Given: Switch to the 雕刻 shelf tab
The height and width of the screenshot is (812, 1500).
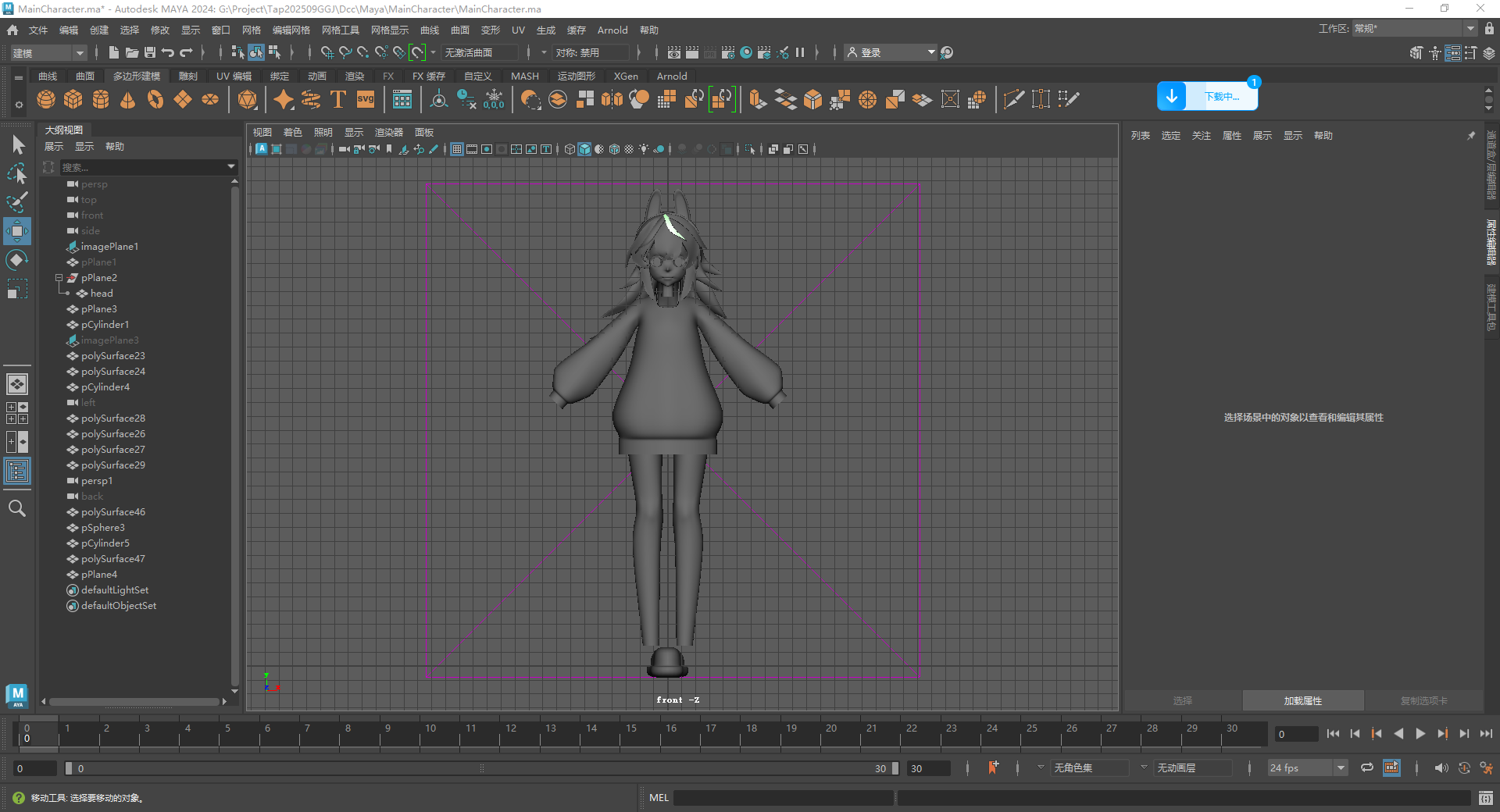Looking at the screenshot, I should 187,76.
